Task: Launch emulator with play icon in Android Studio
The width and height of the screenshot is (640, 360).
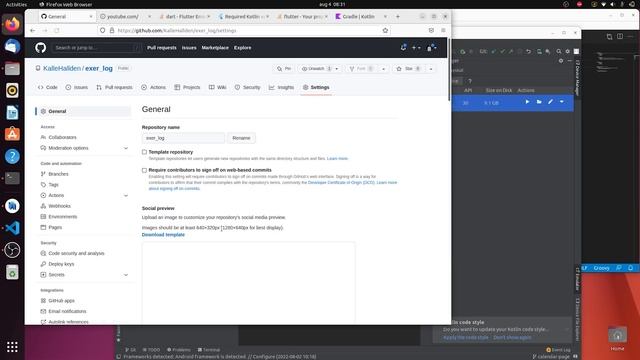Action: click(527, 102)
